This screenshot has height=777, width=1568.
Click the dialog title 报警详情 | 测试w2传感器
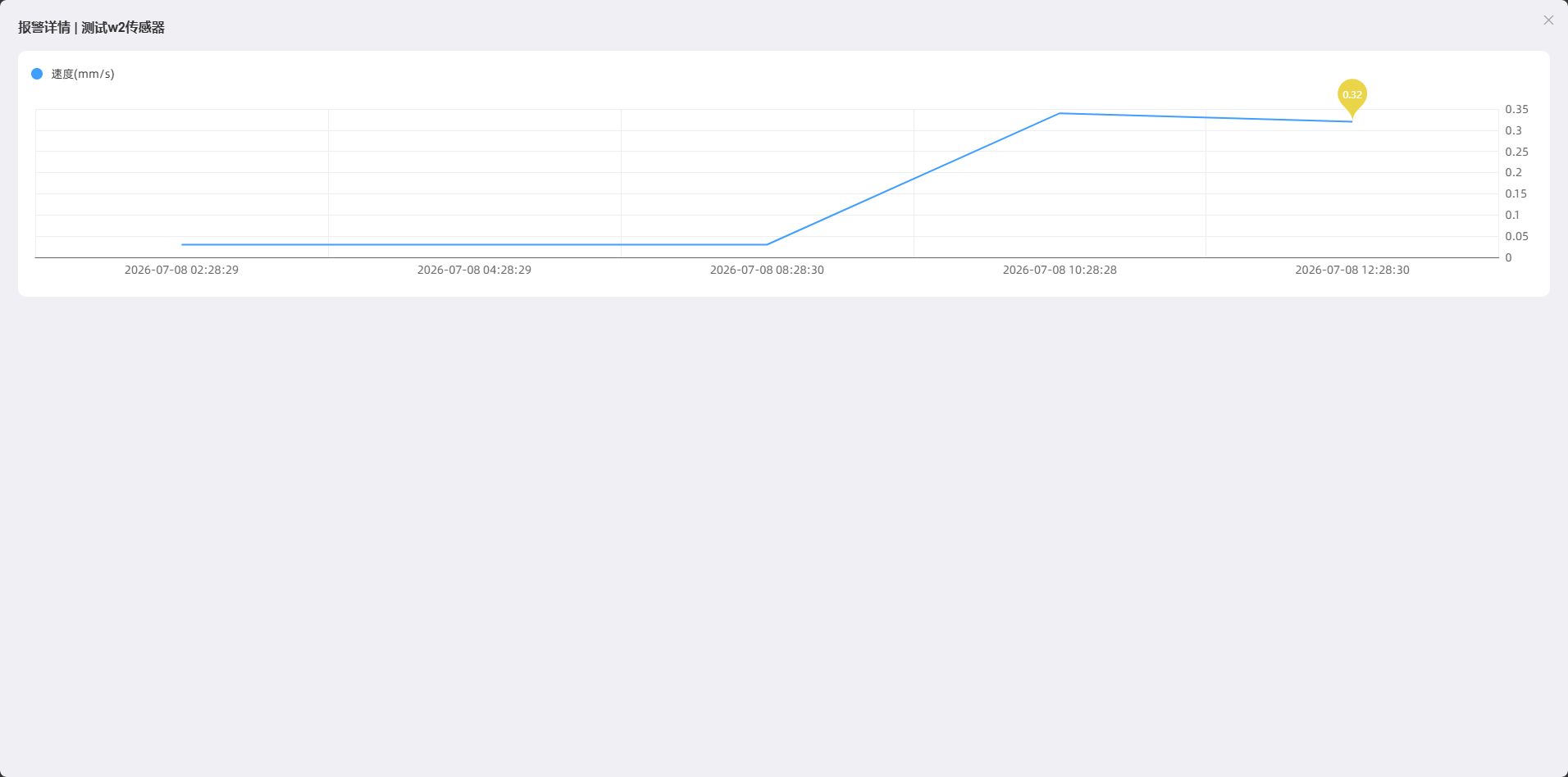(91, 27)
